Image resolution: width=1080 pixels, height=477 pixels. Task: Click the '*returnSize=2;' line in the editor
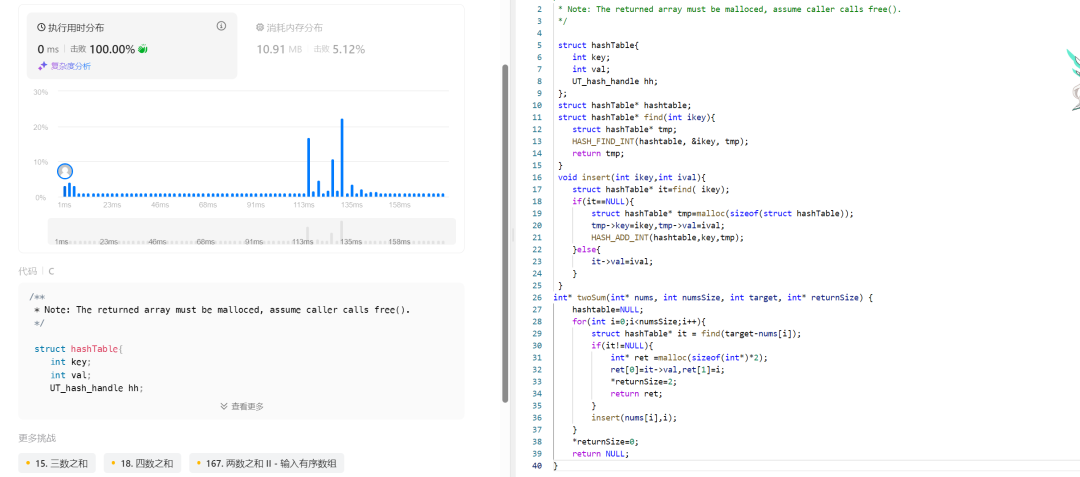(645, 382)
